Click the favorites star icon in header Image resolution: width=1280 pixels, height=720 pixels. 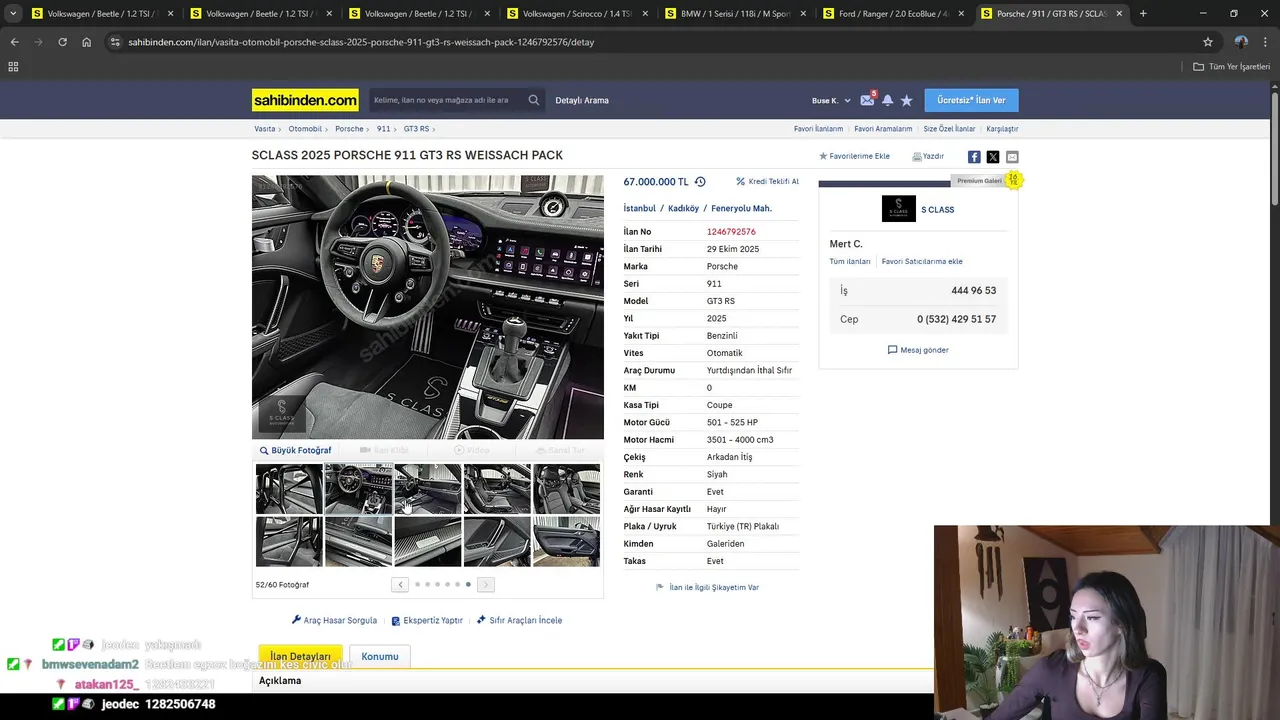click(907, 100)
